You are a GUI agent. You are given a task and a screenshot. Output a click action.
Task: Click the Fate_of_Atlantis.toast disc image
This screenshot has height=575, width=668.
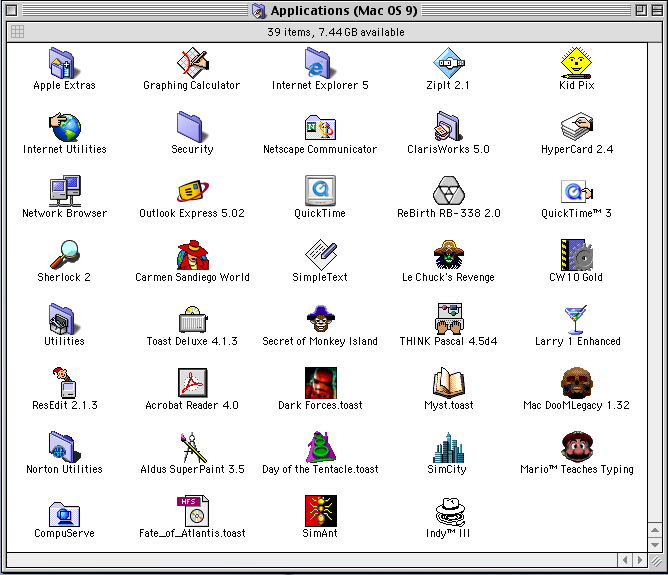[x=192, y=510]
